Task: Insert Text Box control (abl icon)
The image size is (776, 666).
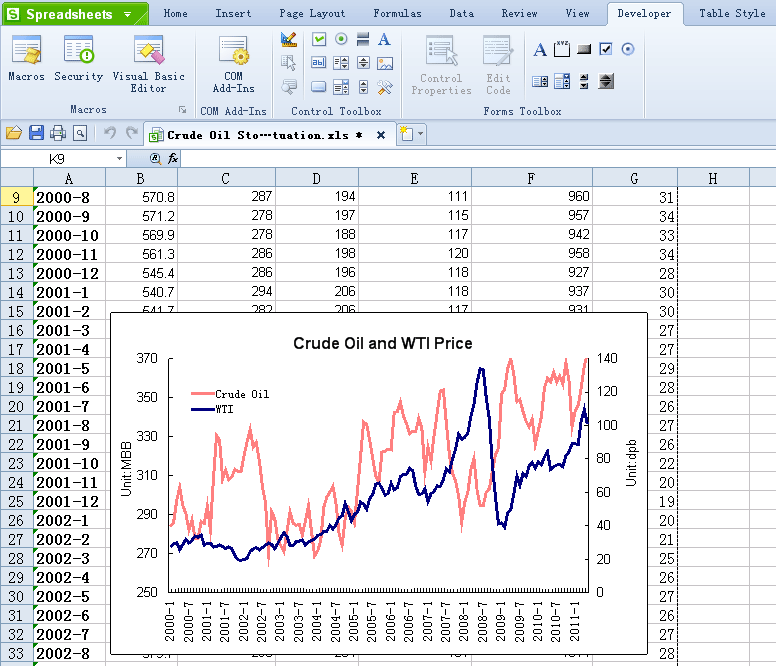Action: [319, 63]
